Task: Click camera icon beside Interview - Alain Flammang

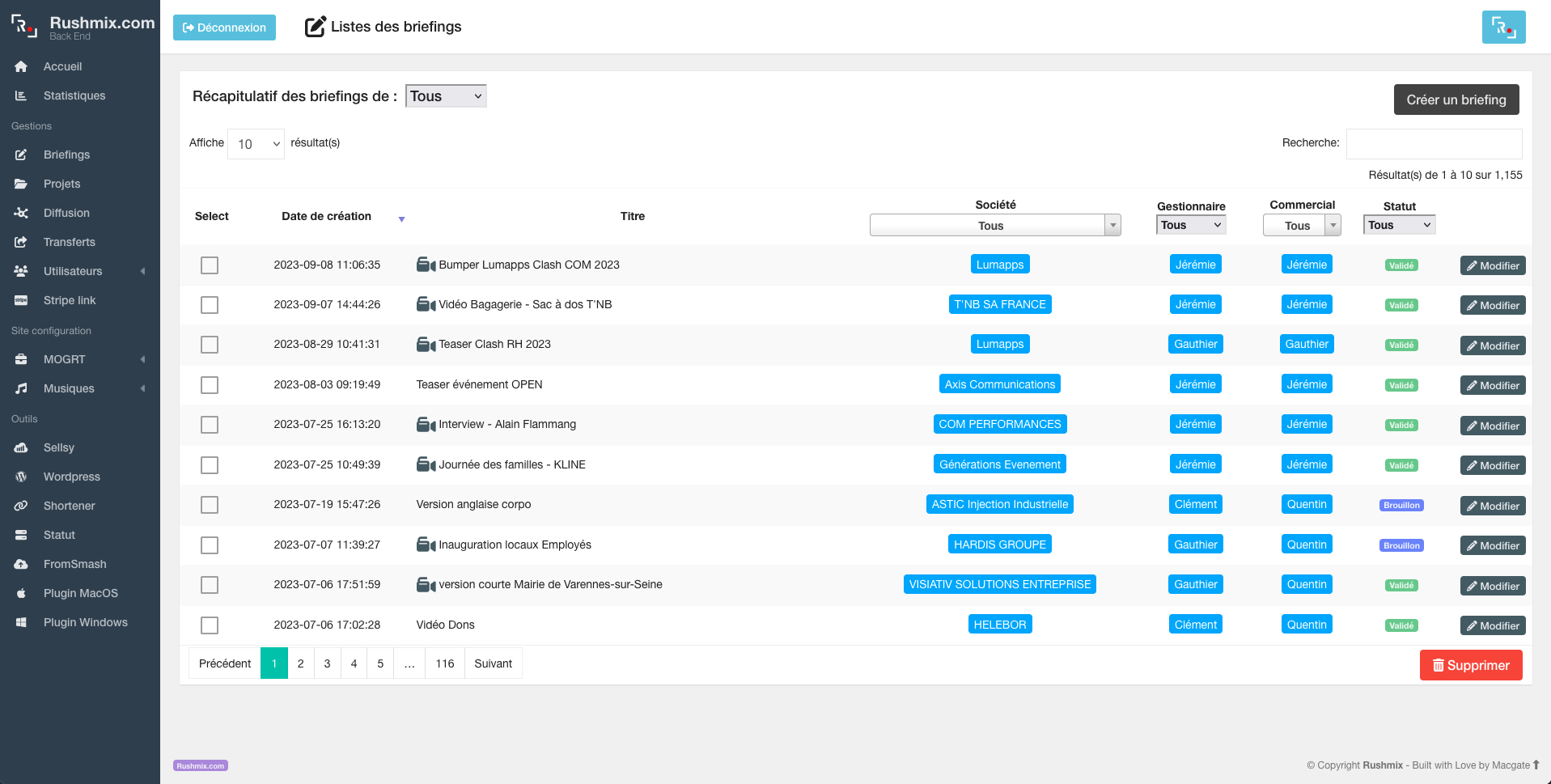Action: [x=426, y=424]
